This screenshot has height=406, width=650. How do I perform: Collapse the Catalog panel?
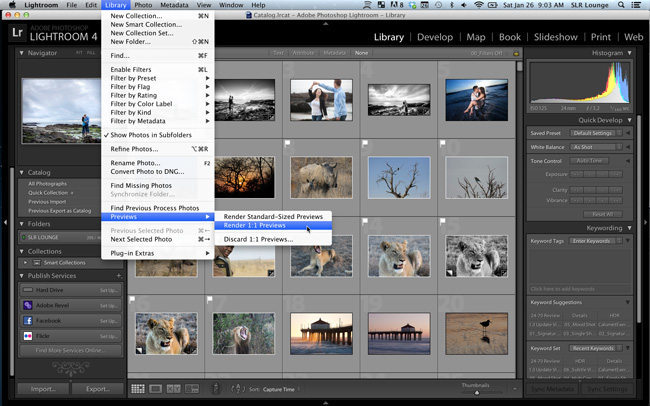(x=22, y=172)
